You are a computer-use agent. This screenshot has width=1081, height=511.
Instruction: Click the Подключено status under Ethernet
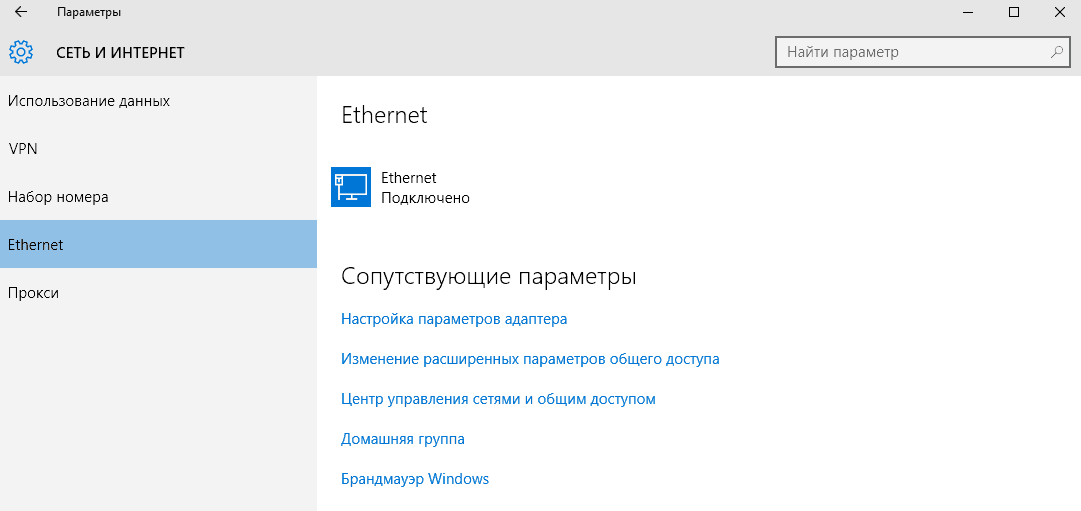tap(425, 198)
